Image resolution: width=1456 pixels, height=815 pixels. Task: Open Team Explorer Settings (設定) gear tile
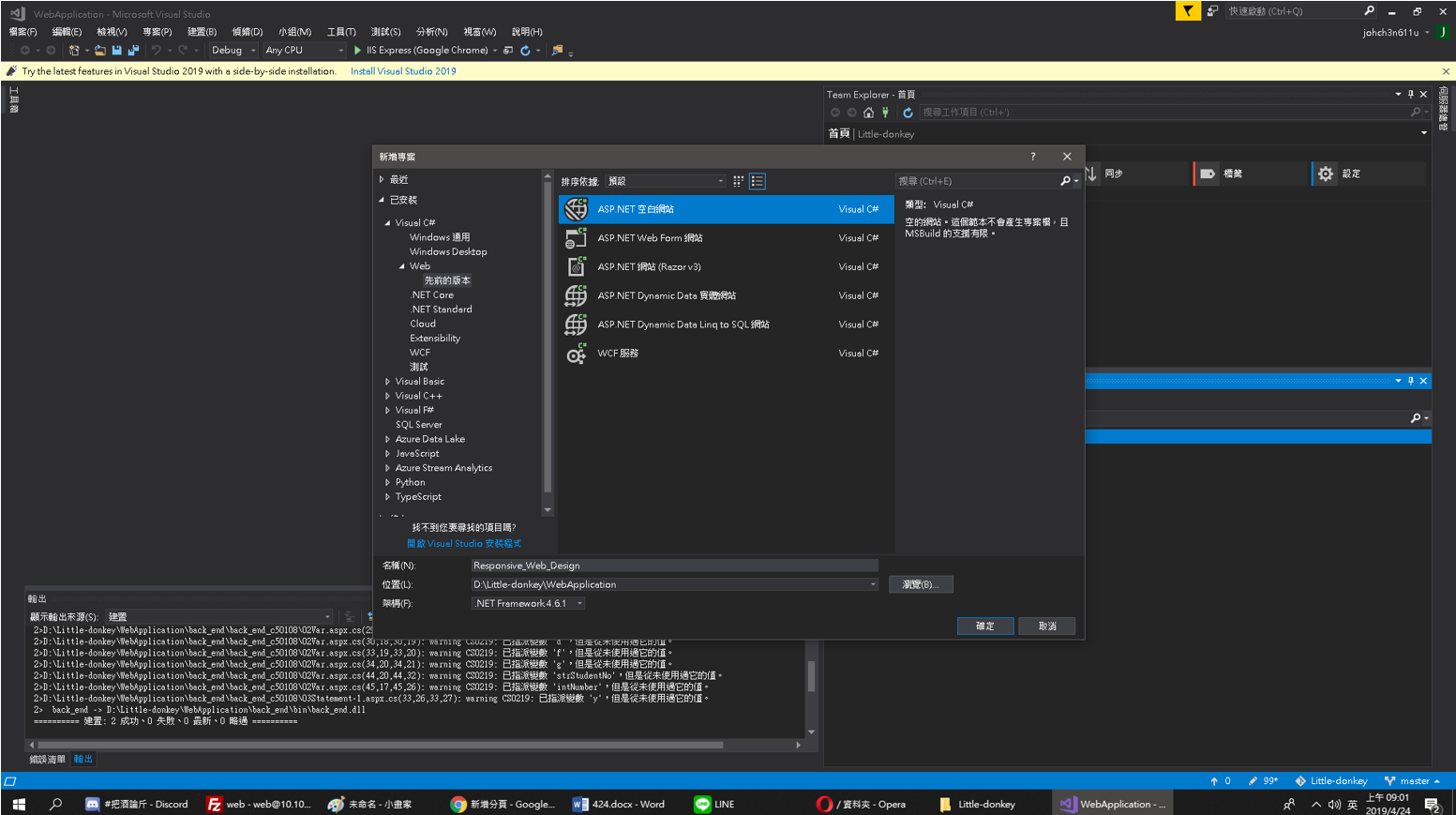(x=1368, y=174)
